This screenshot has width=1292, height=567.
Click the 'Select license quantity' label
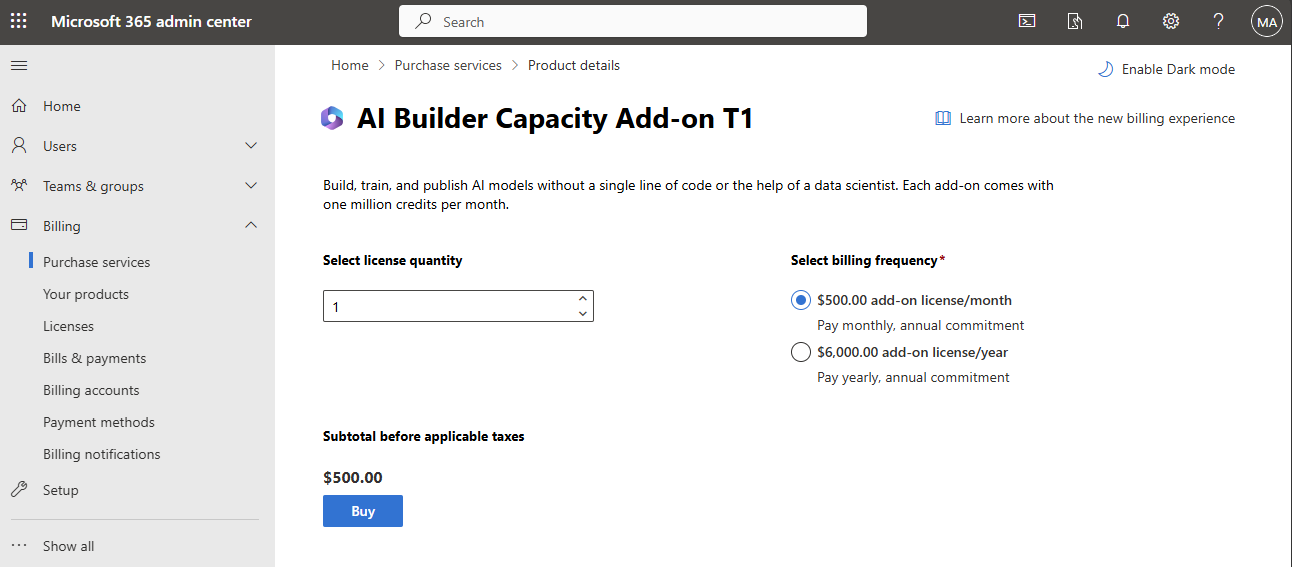point(393,260)
